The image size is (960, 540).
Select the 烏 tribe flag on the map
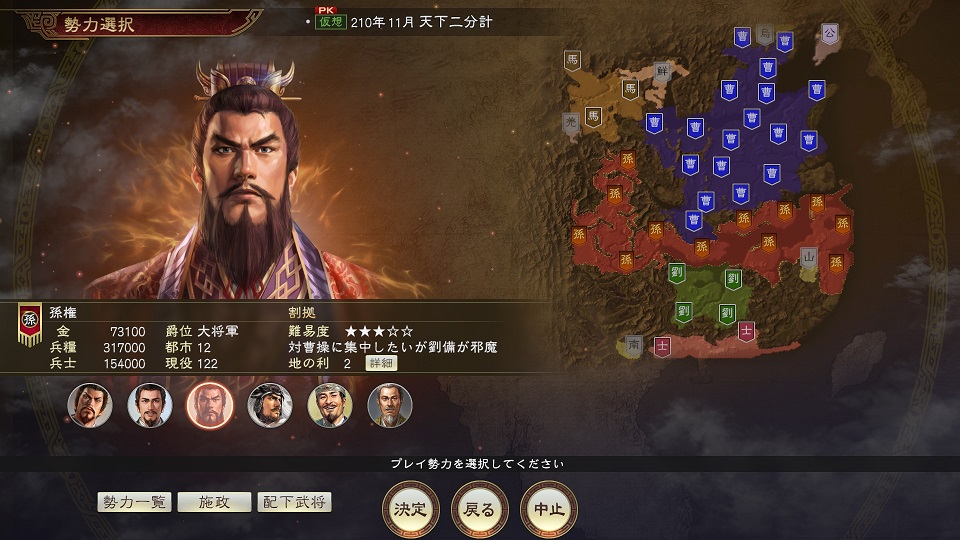764,34
